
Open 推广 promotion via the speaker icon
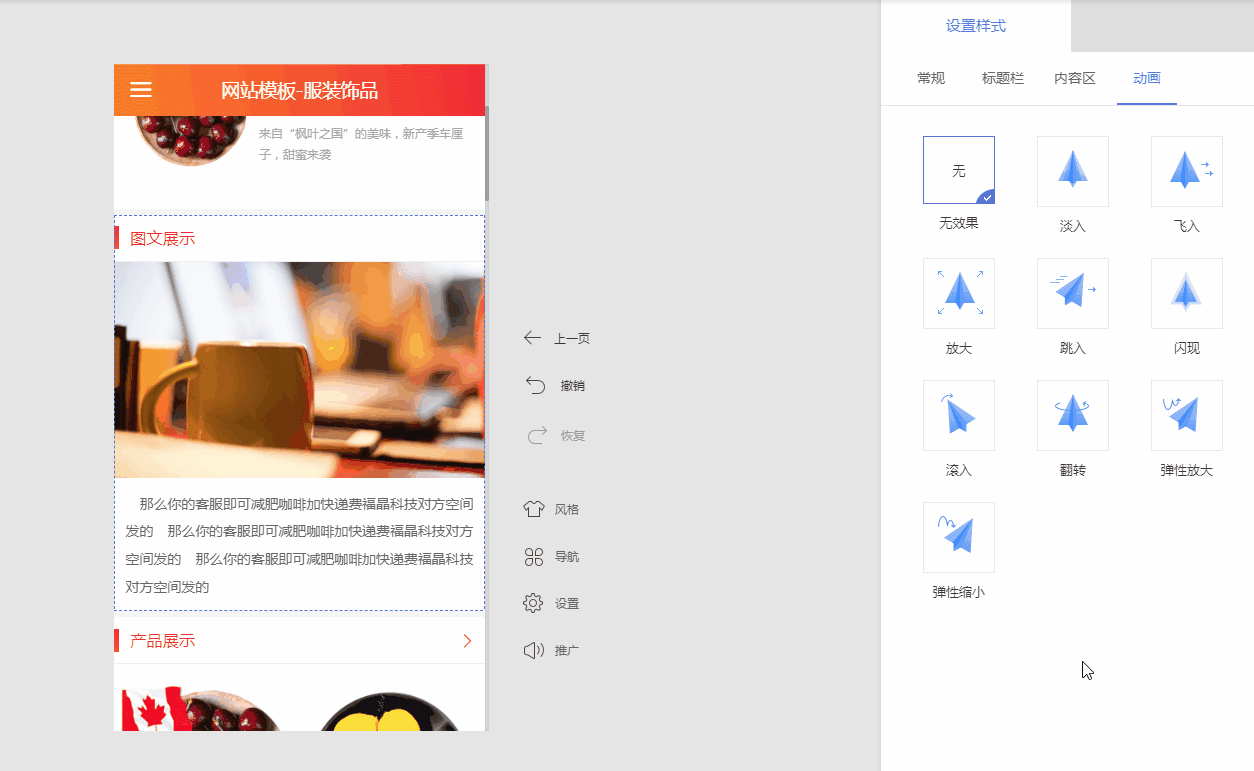point(534,650)
